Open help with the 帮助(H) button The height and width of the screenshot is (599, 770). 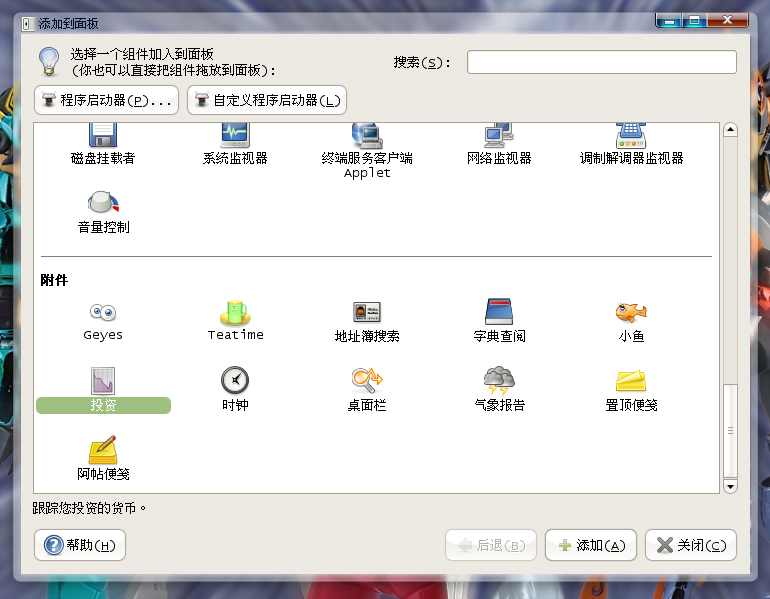click(x=80, y=545)
